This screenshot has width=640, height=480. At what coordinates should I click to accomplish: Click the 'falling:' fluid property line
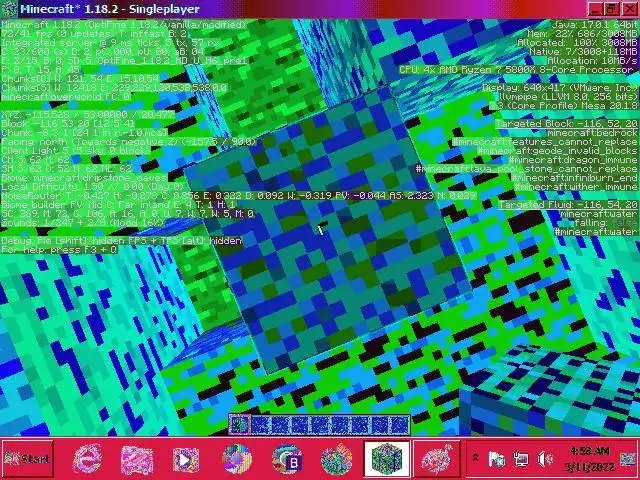pos(606,222)
